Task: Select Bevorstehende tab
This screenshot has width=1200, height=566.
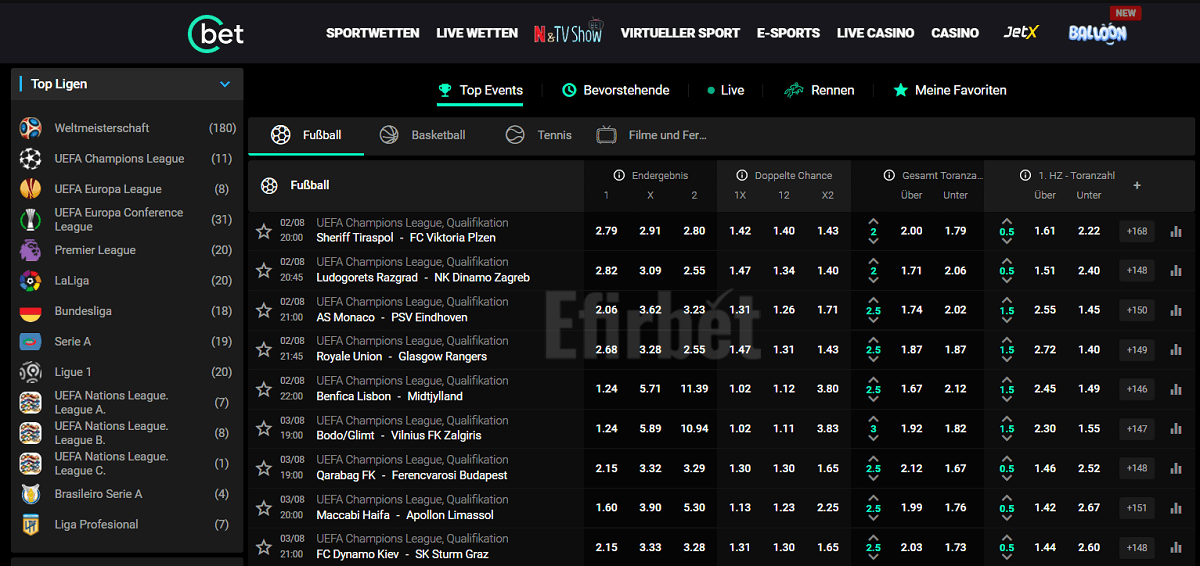Action: coord(615,90)
